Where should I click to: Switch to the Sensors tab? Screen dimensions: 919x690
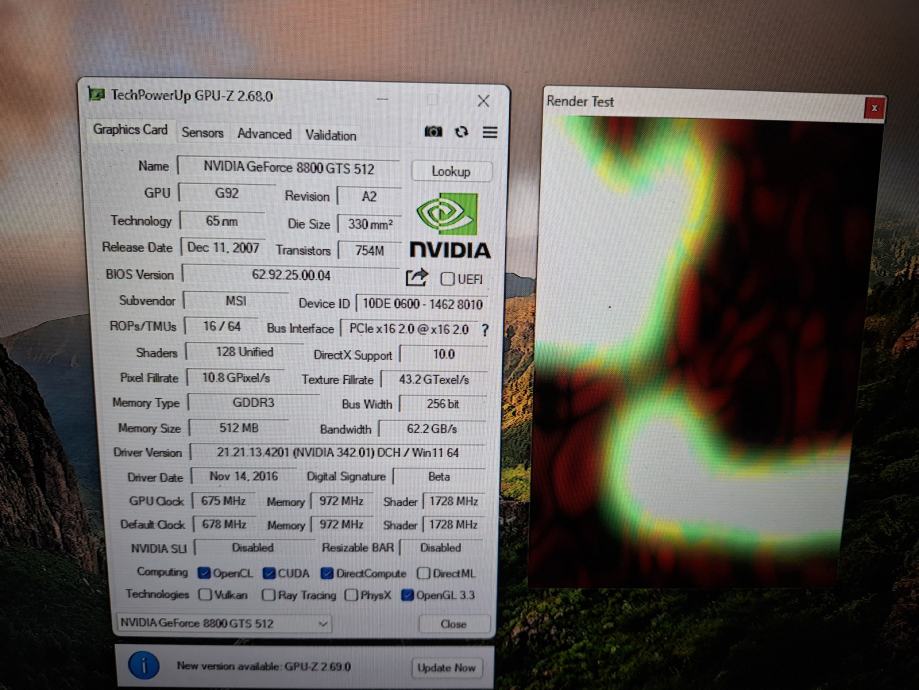(202, 133)
